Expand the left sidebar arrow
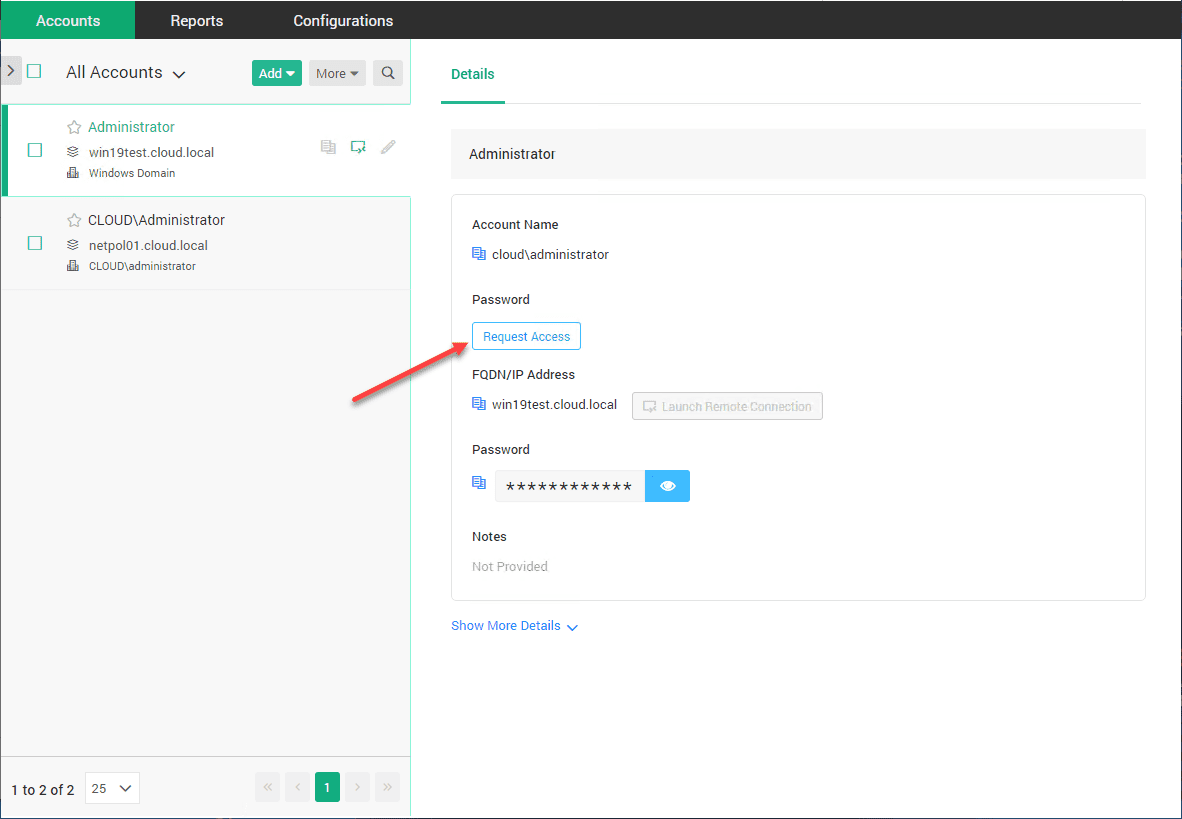The width and height of the screenshot is (1182, 819). click(x=11, y=70)
